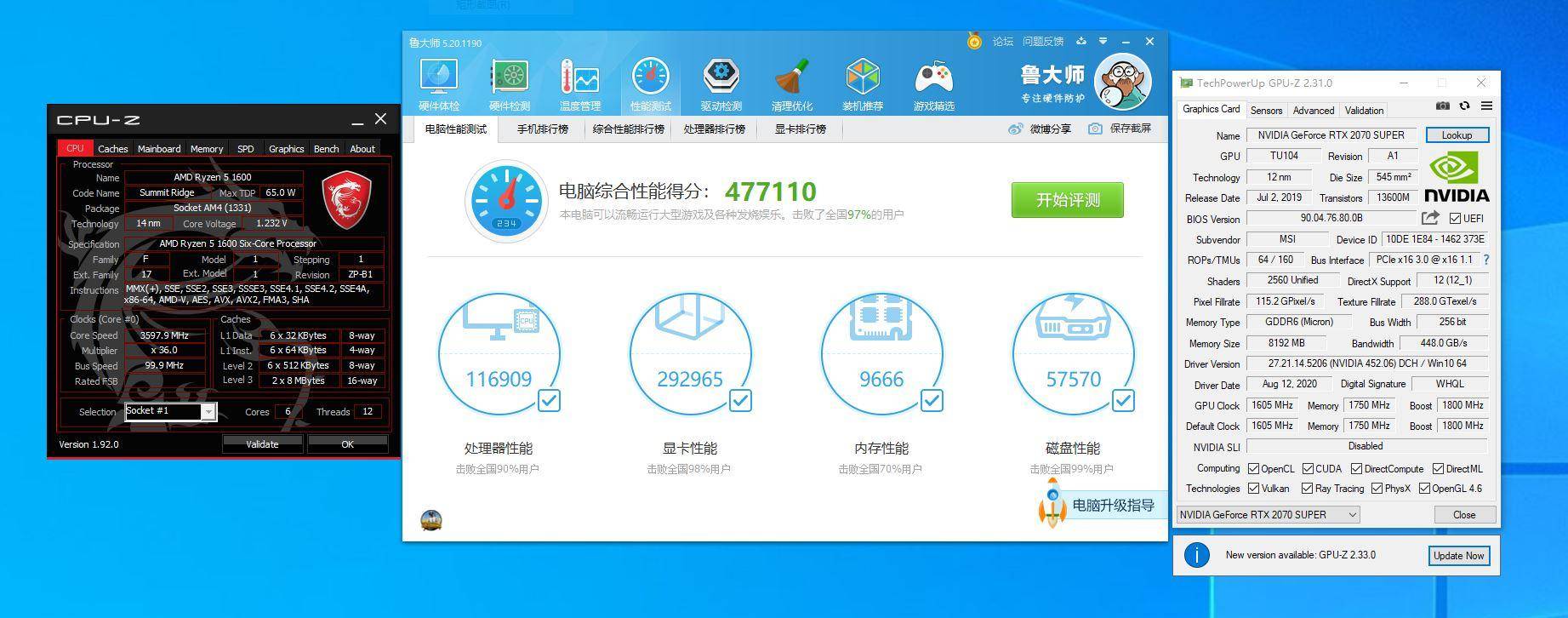Open the GPU-Z hamburger menu icon
This screenshot has height=618, width=1568.
[1486, 106]
